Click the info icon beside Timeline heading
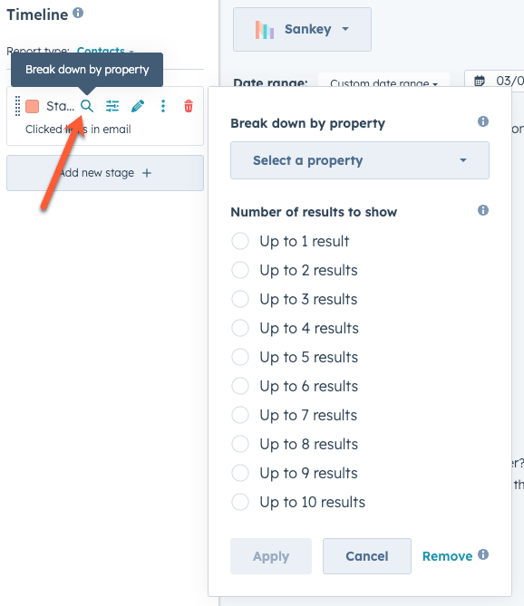Image resolution: width=524 pixels, height=606 pixels. pos(78,13)
